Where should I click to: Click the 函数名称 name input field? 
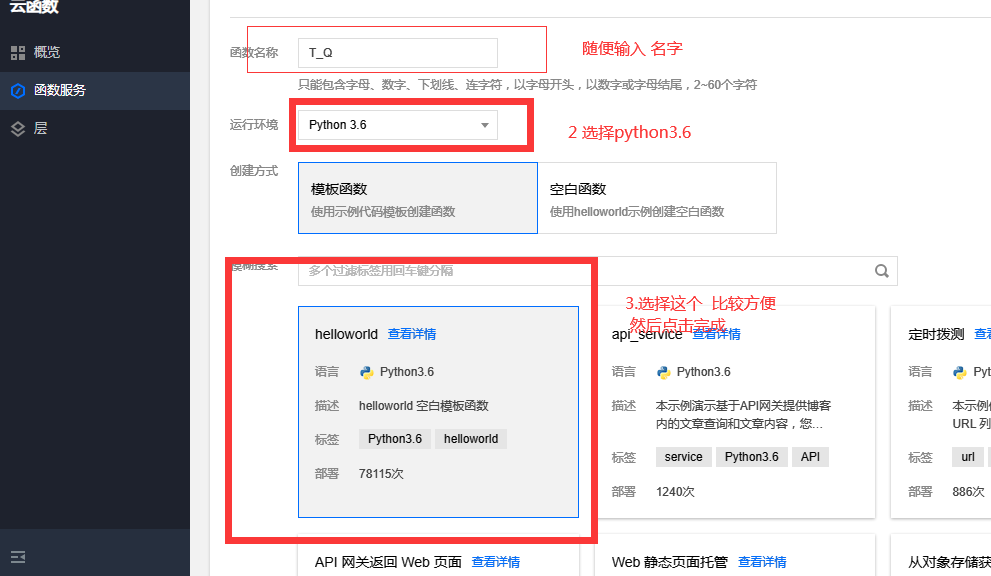coord(397,53)
